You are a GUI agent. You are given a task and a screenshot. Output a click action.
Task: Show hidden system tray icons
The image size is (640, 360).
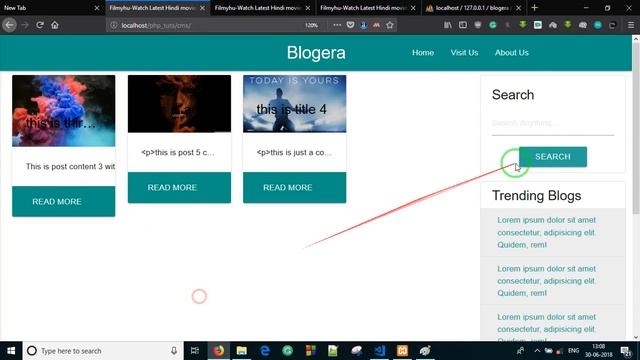coord(537,351)
